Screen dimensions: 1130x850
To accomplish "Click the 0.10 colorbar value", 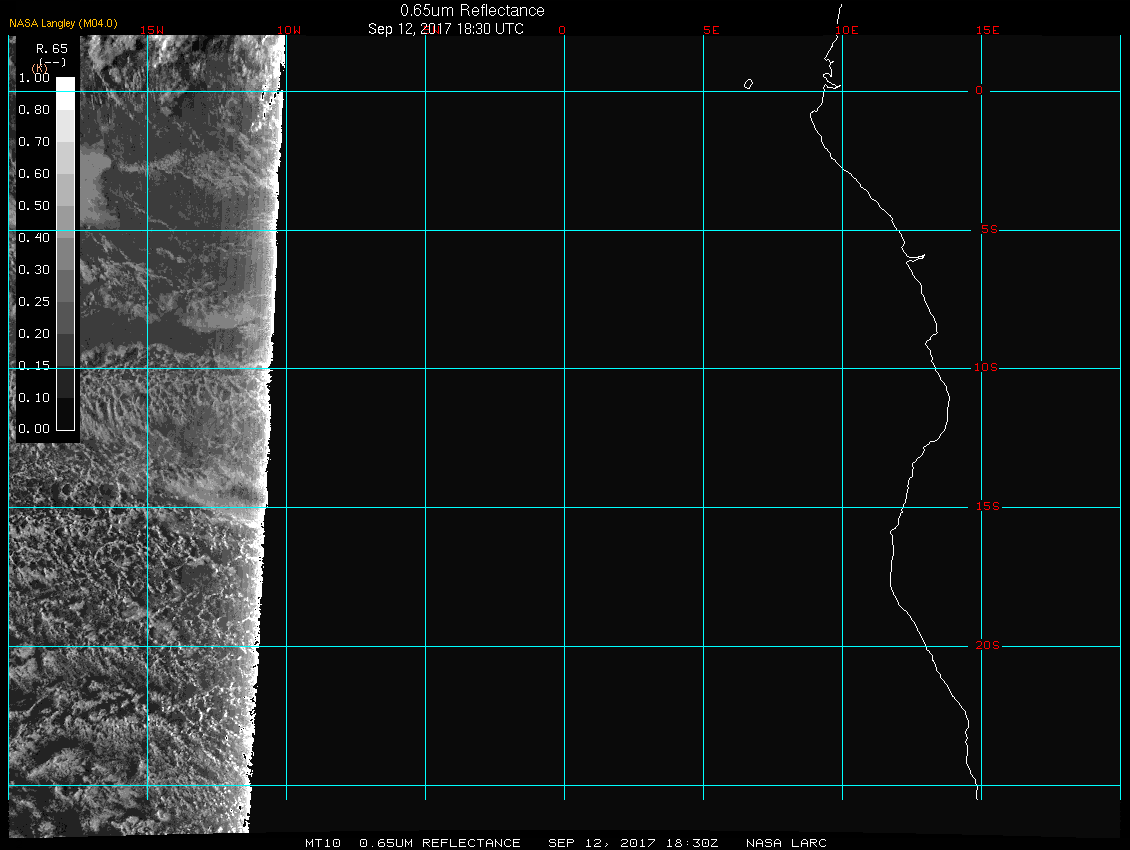I will pyautogui.click(x=34, y=397).
